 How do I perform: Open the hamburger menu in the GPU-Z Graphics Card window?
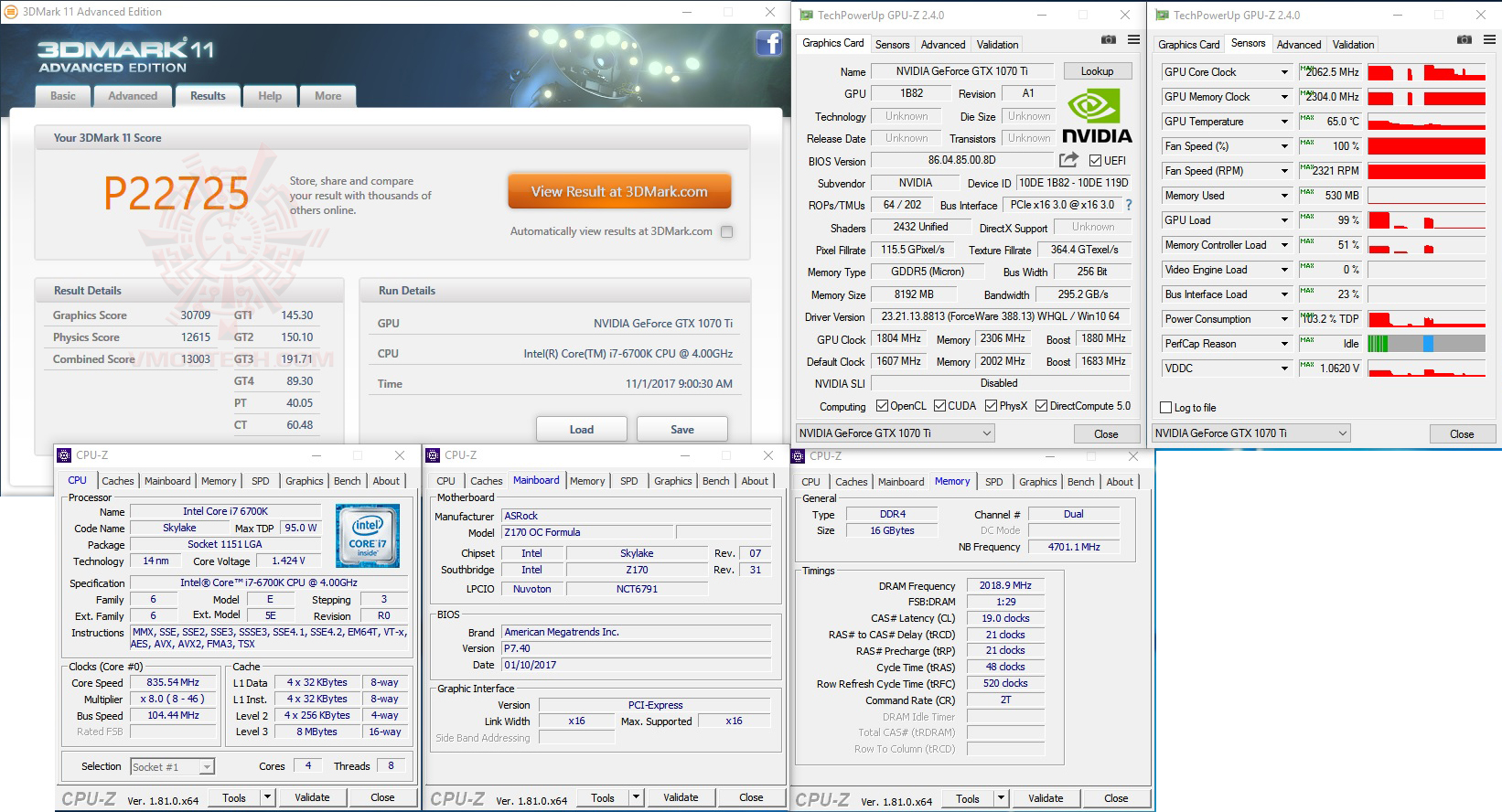click(1133, 40)
